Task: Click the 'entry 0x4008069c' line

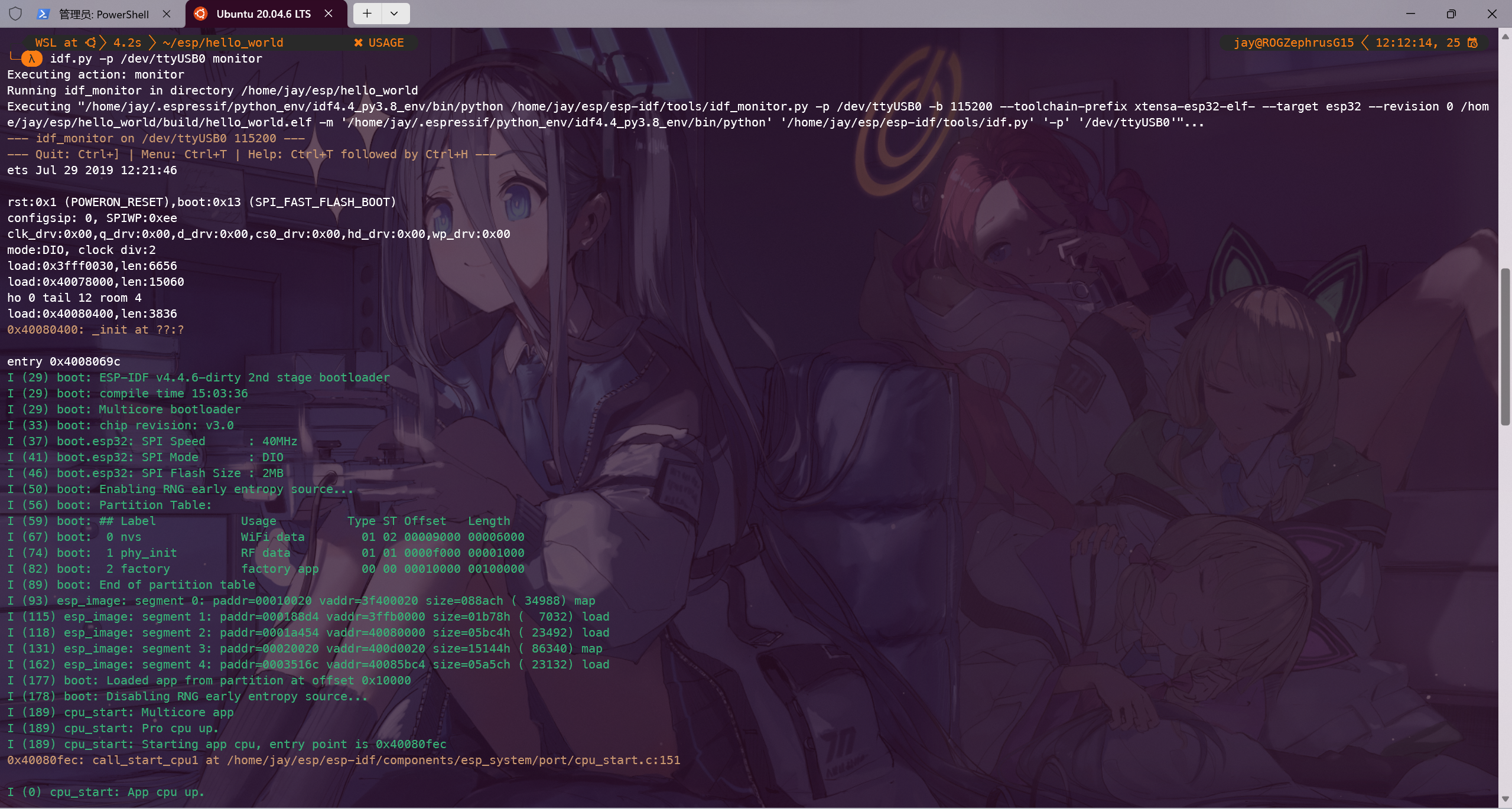Action: [x=64, y=361]
